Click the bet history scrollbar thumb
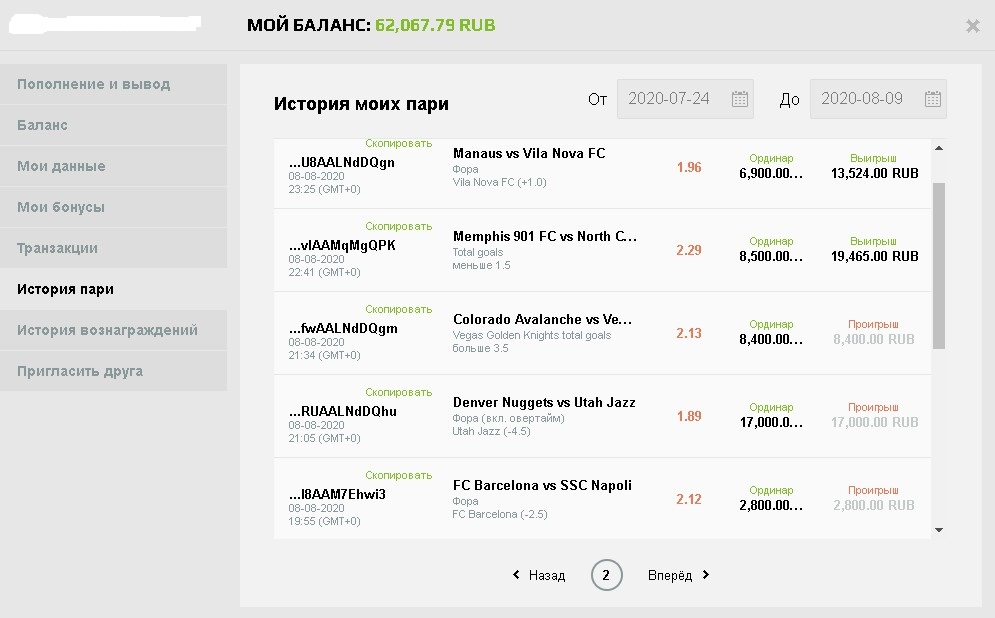Screen dimensions: 995x618 (x=939, y=266)
